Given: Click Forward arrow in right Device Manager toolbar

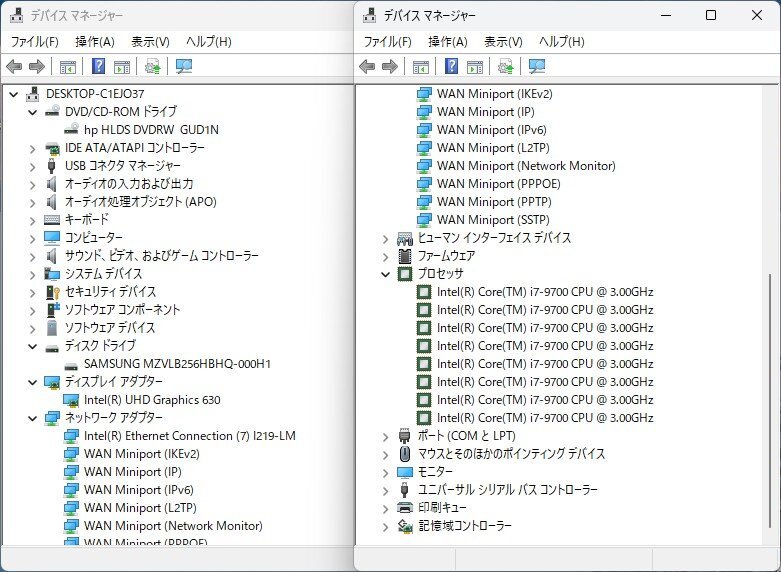Looking at the screenshot, I should pos(390,66).
